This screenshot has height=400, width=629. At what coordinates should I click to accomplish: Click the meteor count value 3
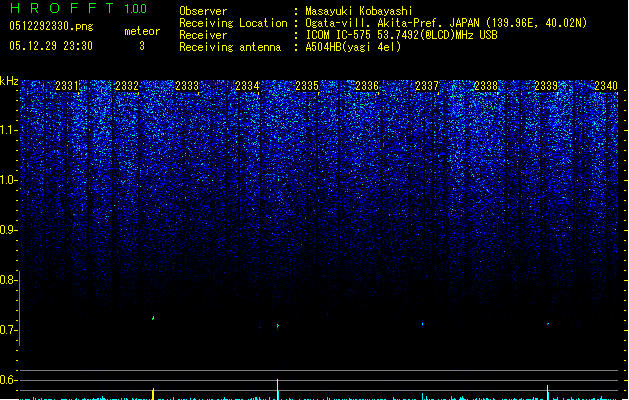pyautogui.click(x=142, y=46)
